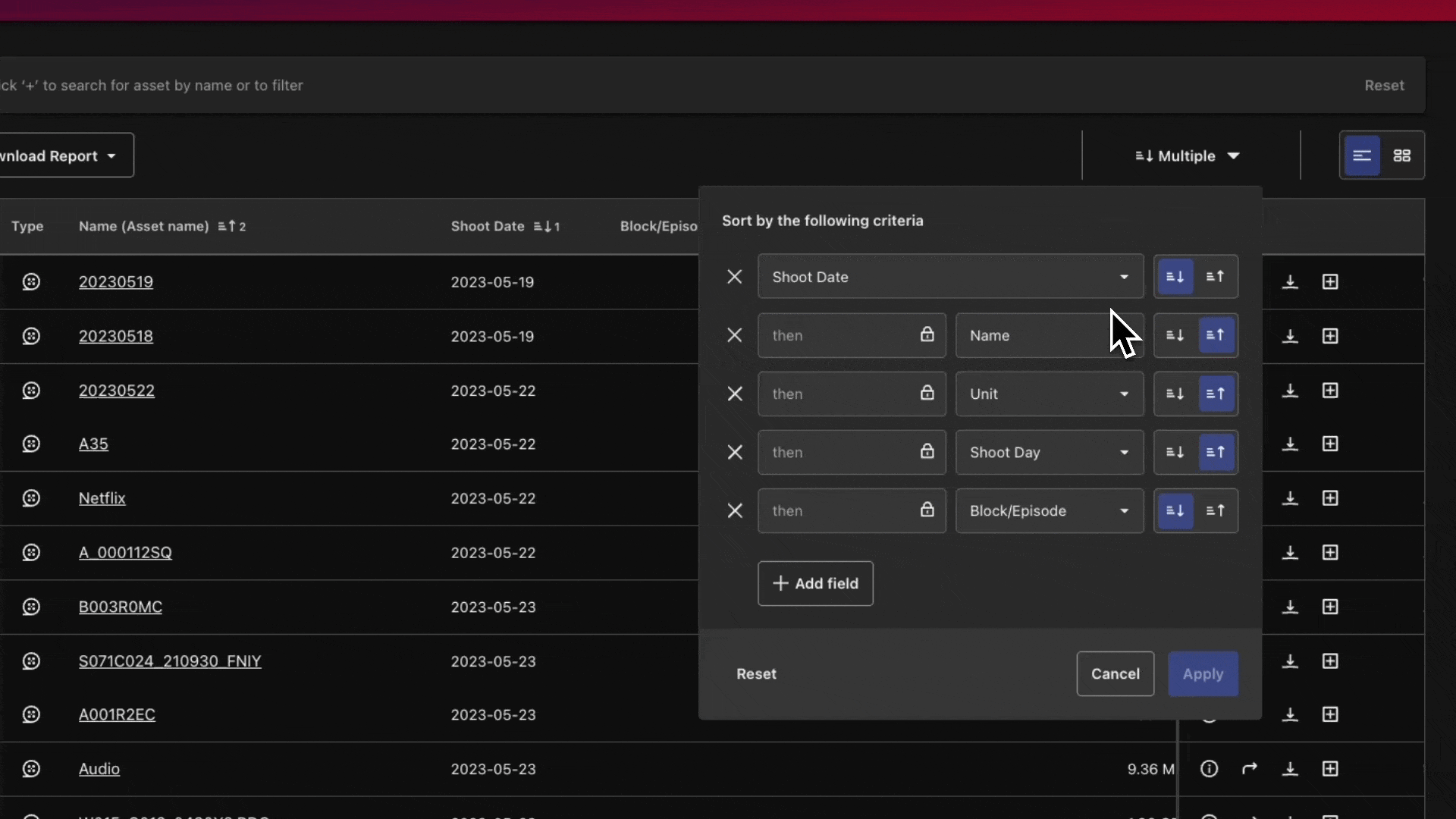Add A35 to collection
The width and height of the screenshot is (1456, 819).
click(x=1330, y=444)
